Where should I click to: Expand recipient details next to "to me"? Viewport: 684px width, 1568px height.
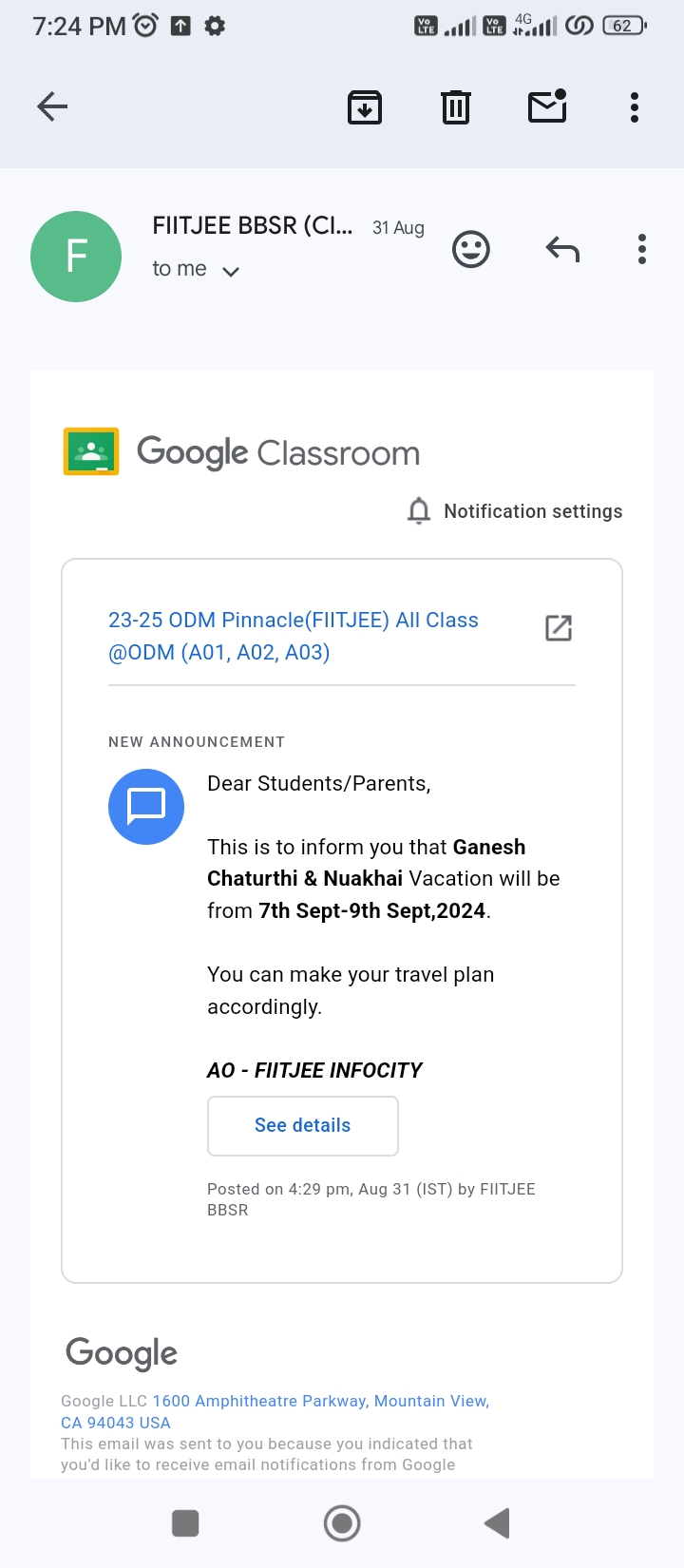(231, 272)
